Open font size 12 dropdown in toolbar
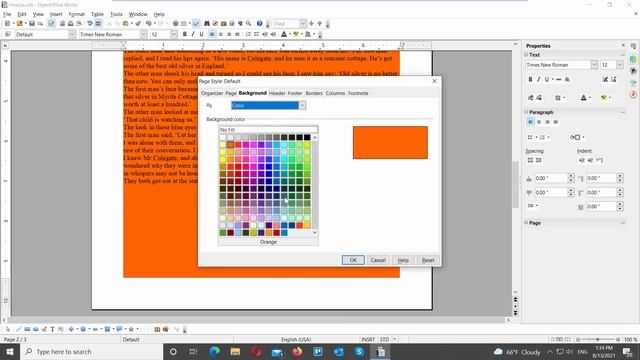 (x=173, y=34)
